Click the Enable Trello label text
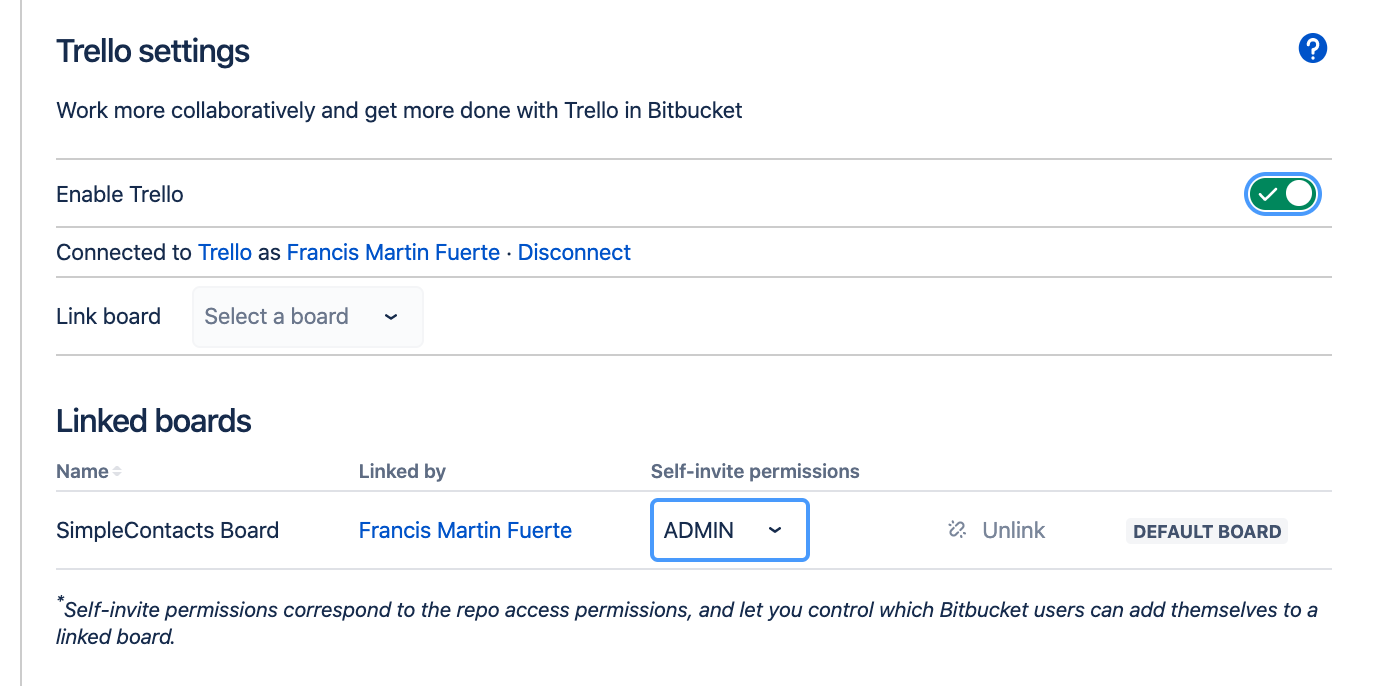1386x686 pixels. (x=120, y=194)
